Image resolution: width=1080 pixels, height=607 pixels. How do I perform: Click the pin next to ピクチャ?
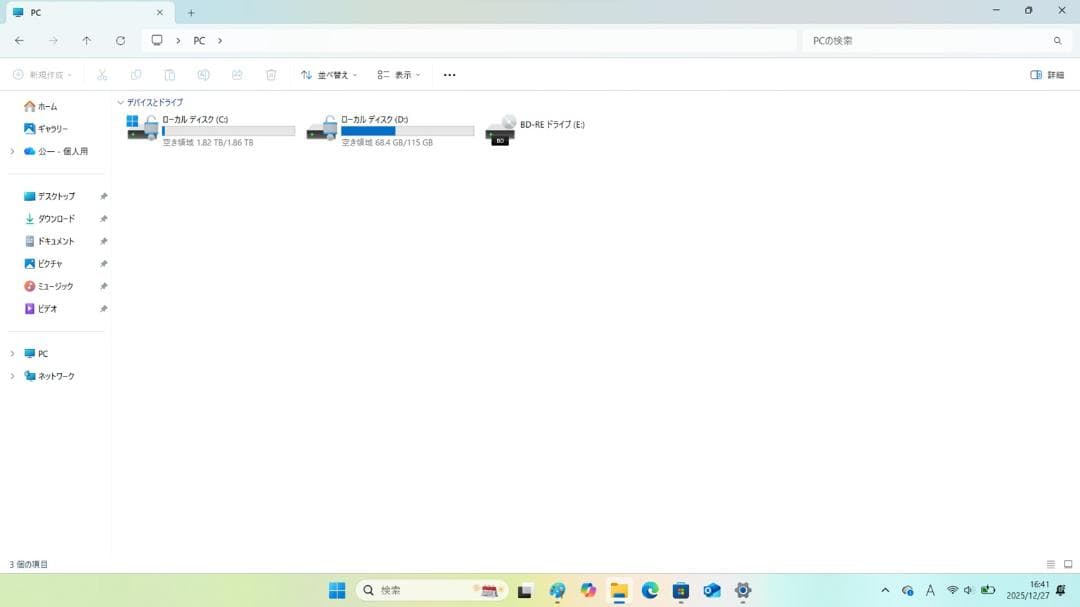pos(103,264)
